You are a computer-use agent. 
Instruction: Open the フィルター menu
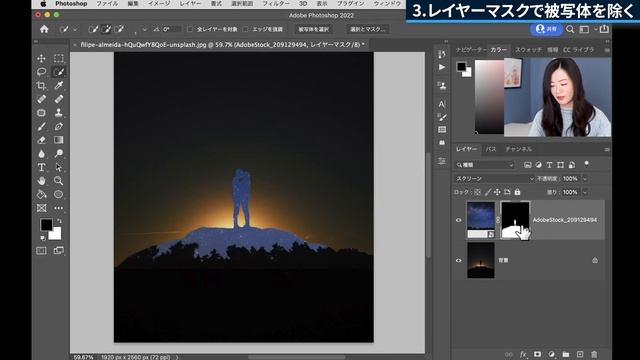(276, 4)
